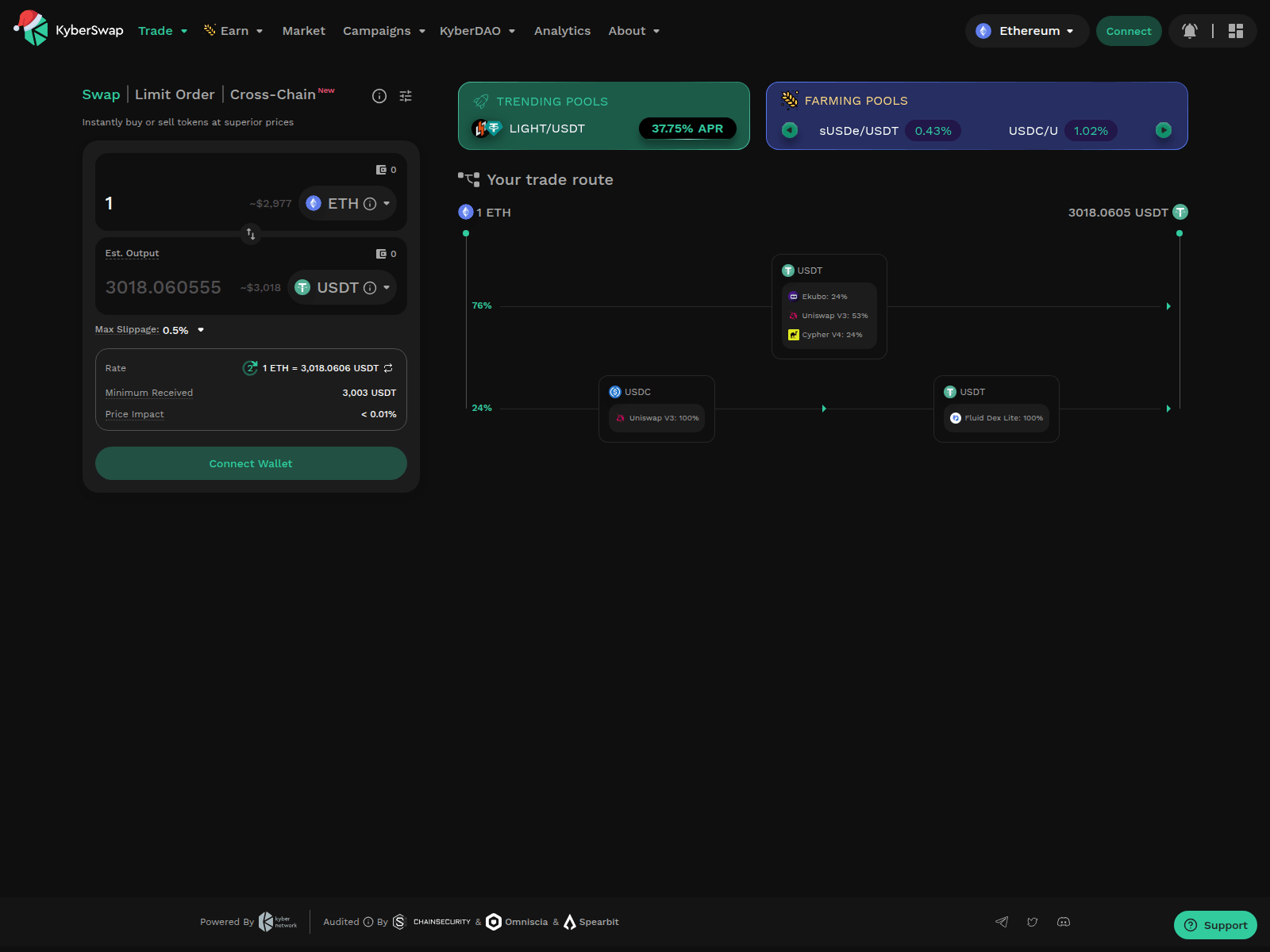Viewport: 1270px width, 952px height.
Task: Click the KyberSwap logo
Action: click(x=68, y=29)
